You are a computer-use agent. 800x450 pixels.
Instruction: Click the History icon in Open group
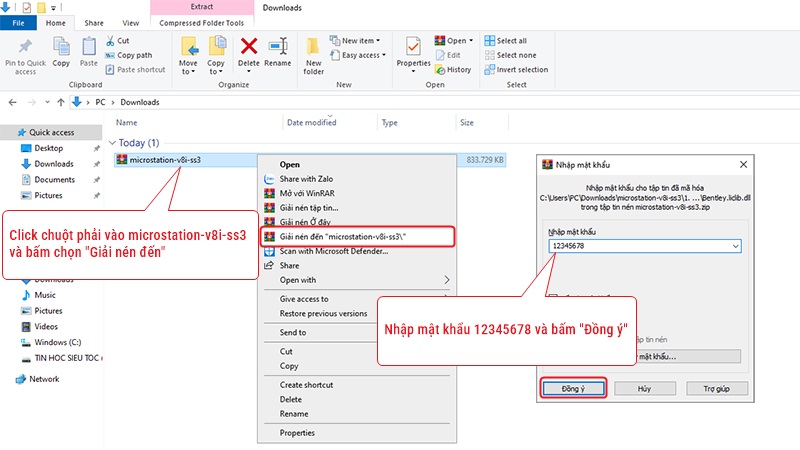(x=454, y=70)
